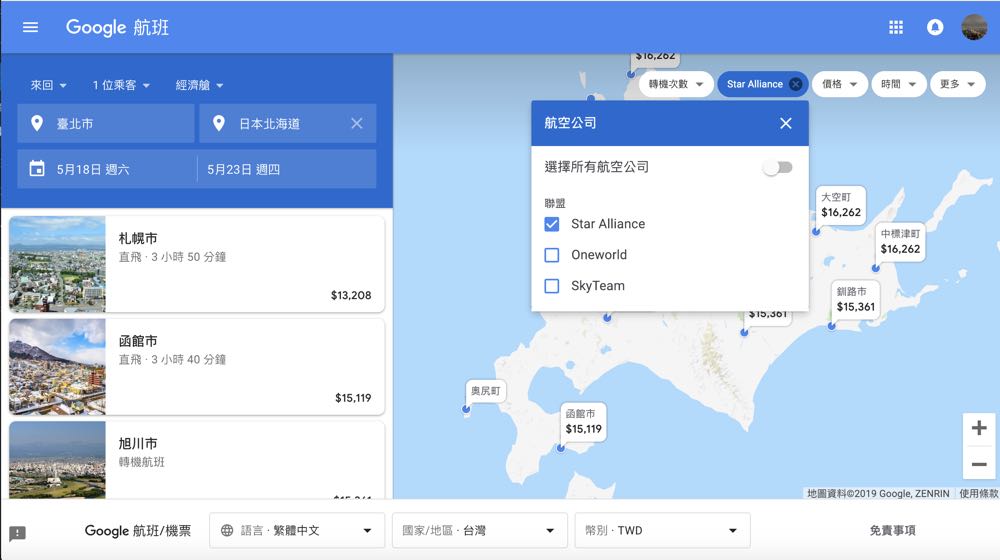Click the SkyTeam label text

(x=598, y=286)
